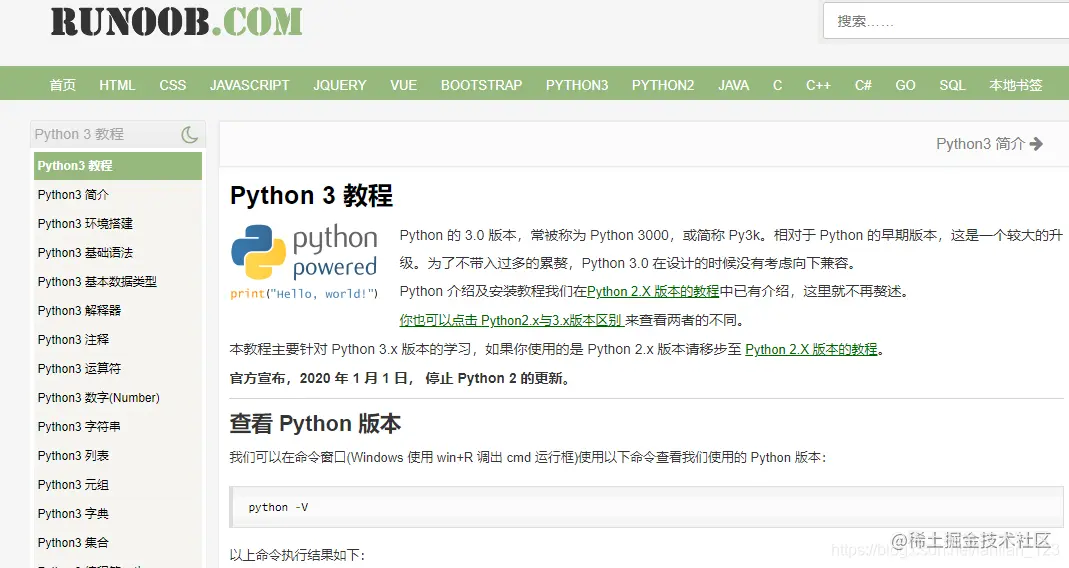Click the arrow beside Python3 简介

pos(1036,144)
